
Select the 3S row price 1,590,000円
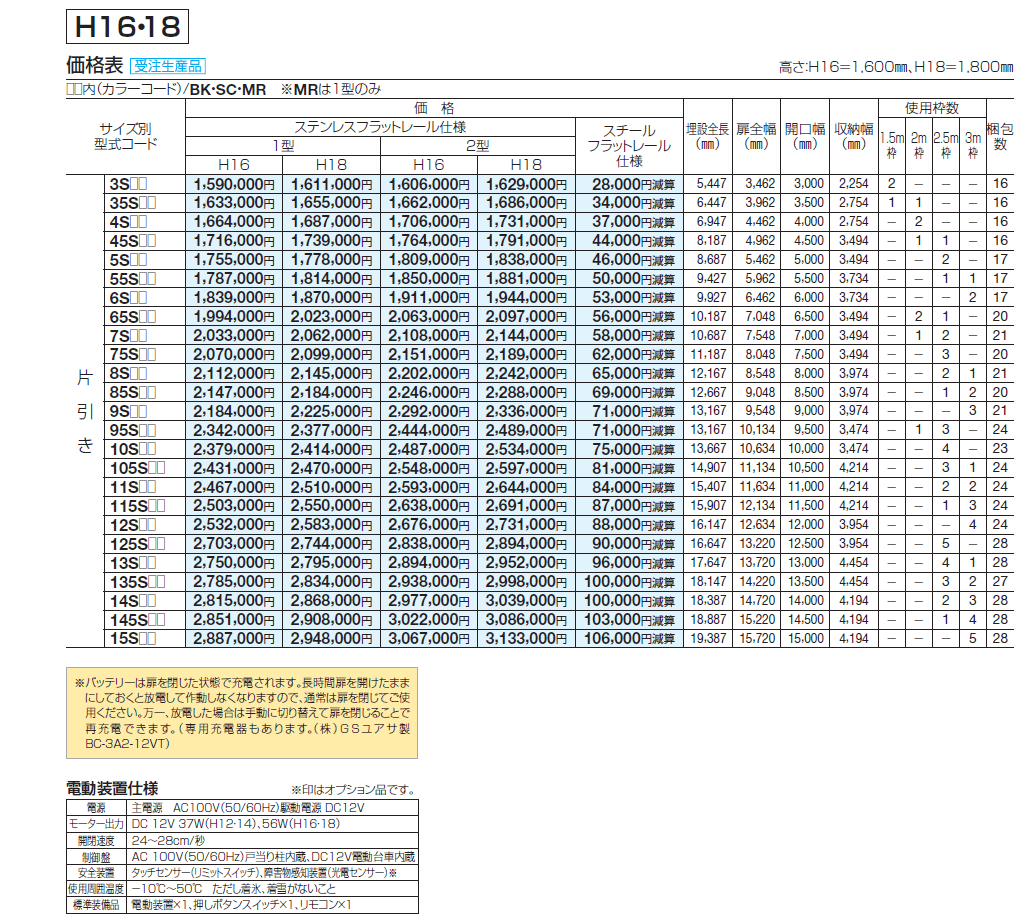point(228,184)
